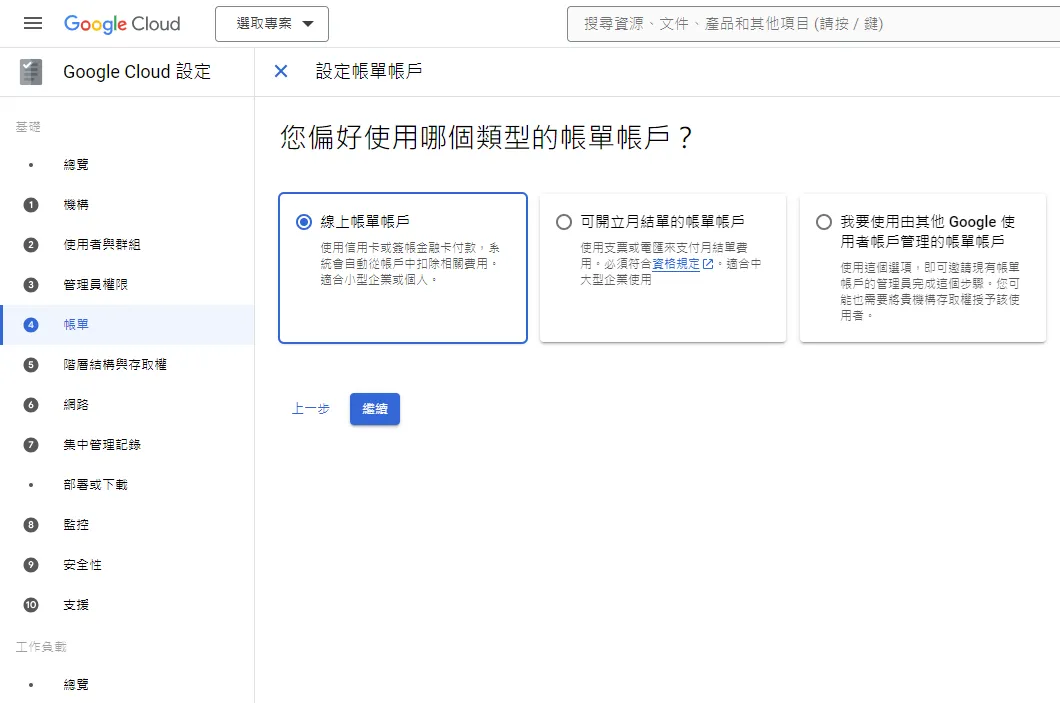This screenshot has height=703, width=1060.
Task: Open the 資格規定 link
Action: coord(675,264)
